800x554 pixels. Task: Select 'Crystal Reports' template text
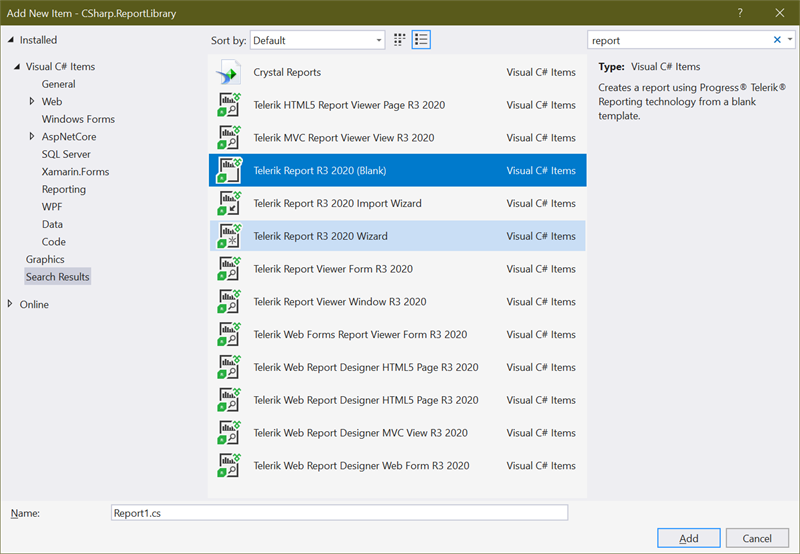[x=287, y=72]
